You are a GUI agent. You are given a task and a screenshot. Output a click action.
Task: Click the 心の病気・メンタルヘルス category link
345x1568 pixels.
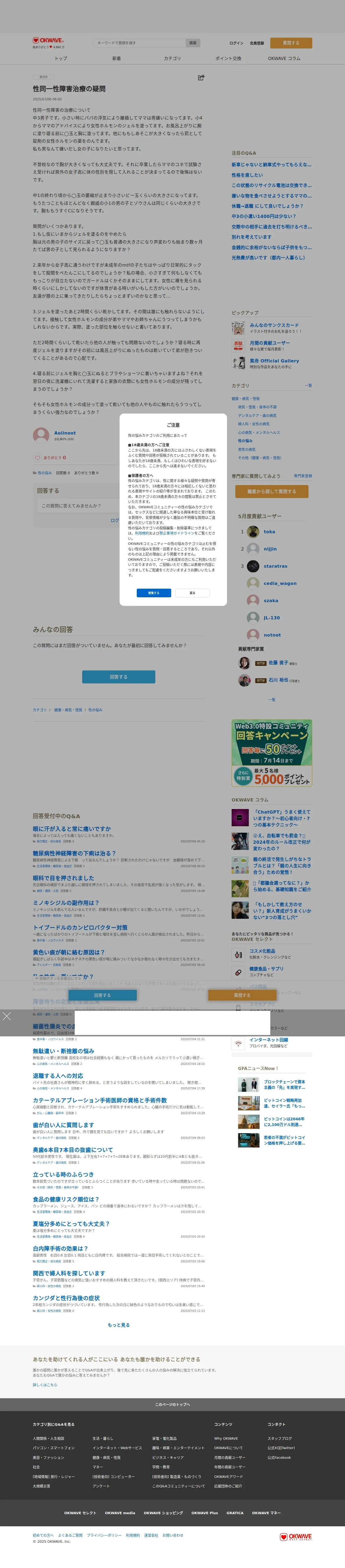[259, 432]
